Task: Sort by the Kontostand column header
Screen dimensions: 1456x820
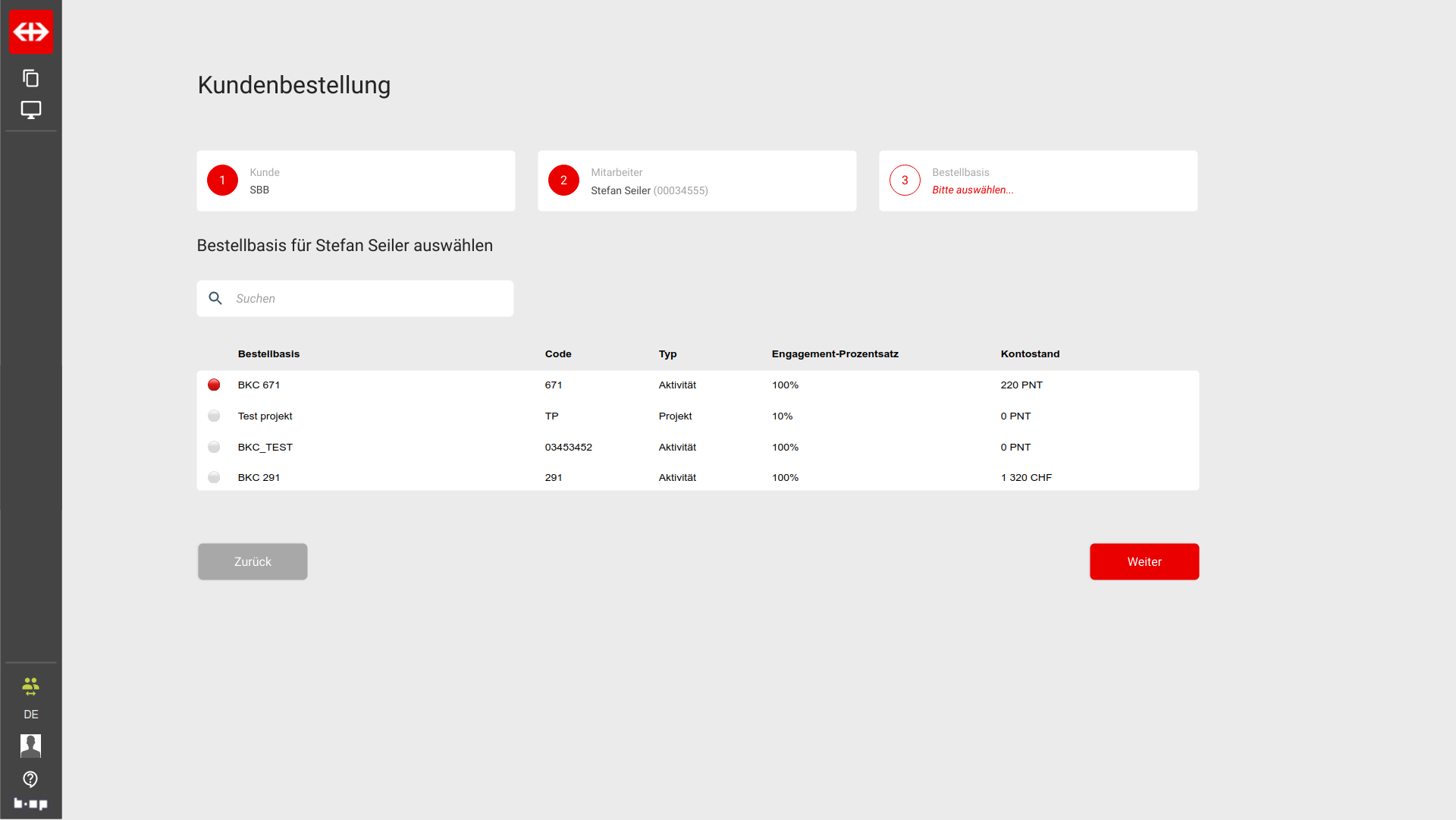Action: tap(1030, 354)
